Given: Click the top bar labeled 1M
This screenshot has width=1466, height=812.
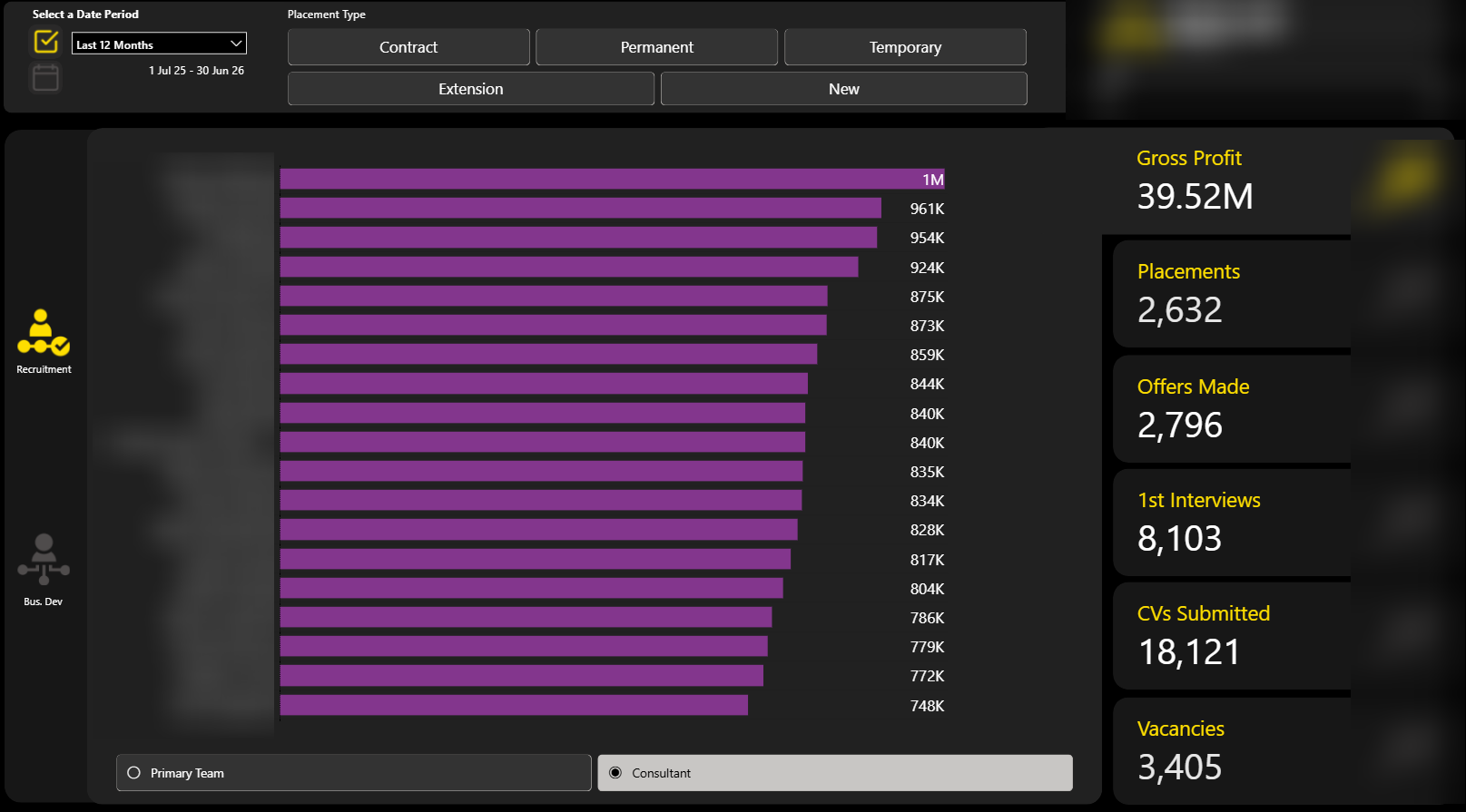Looking at the screenshot, I should click(x=612, y=179).
